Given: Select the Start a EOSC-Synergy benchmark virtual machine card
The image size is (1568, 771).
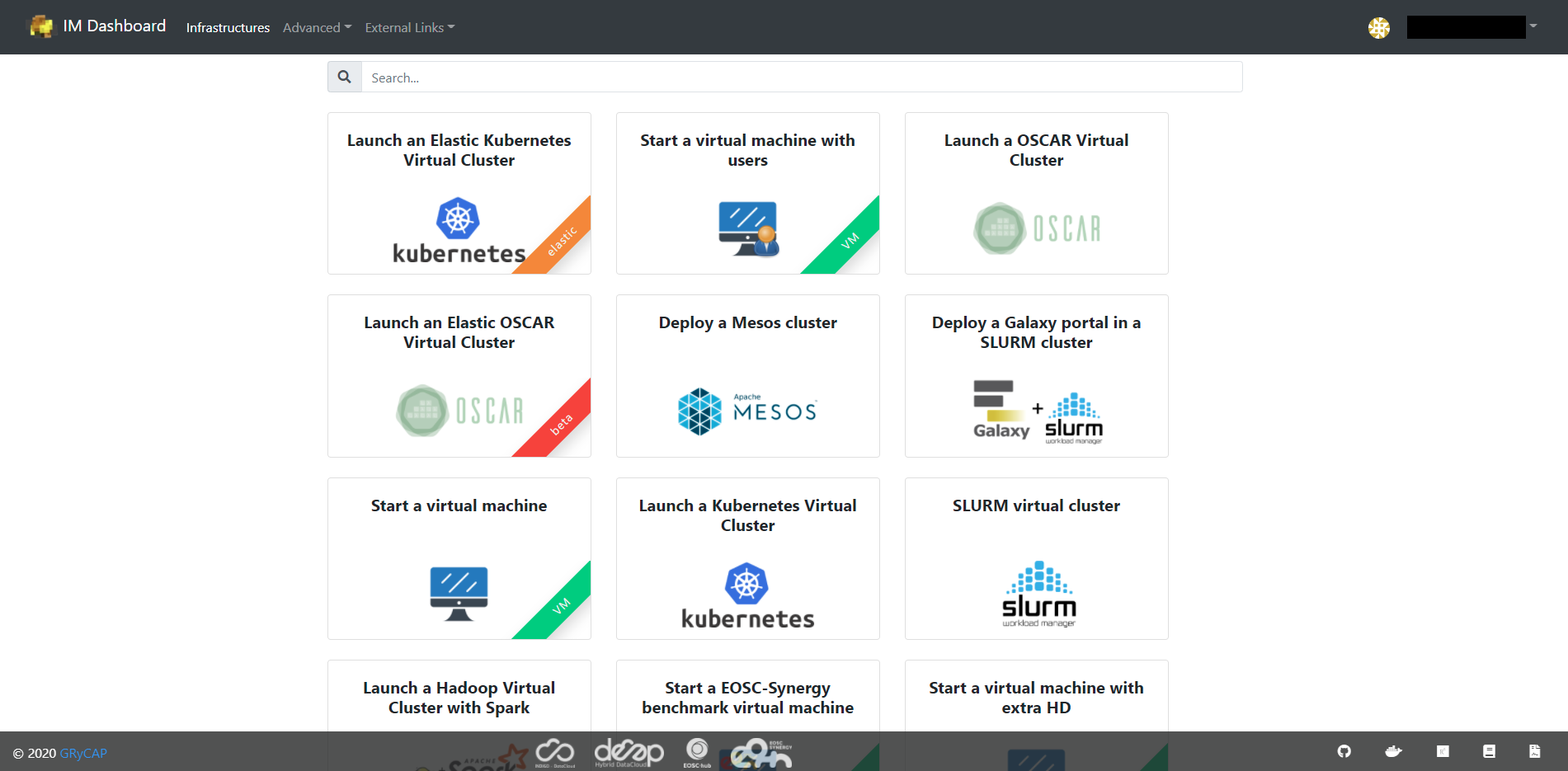Looking at the screenshot, I should pos(747,698).
